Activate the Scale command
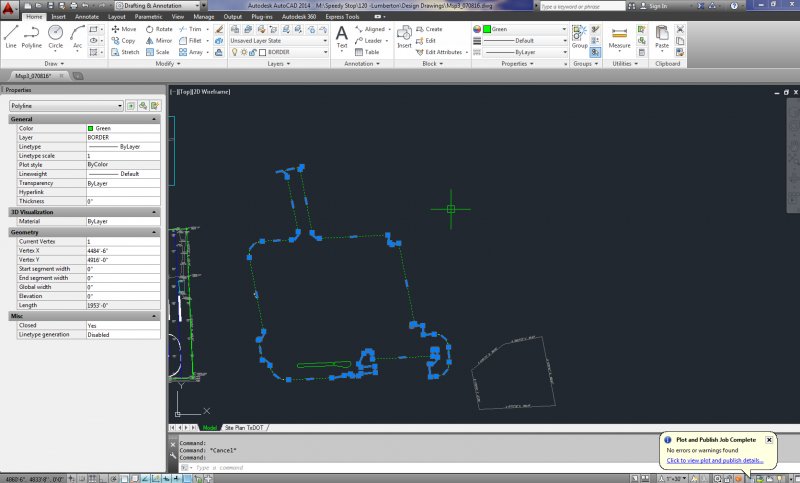The height and width of the screenshot is (483, 800). point(158,52)
